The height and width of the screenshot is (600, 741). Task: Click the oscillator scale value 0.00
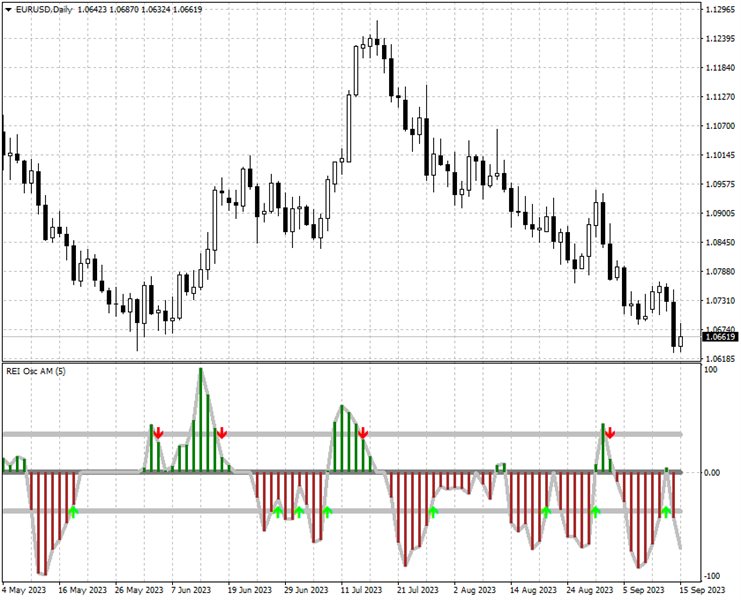coord(712,473)
